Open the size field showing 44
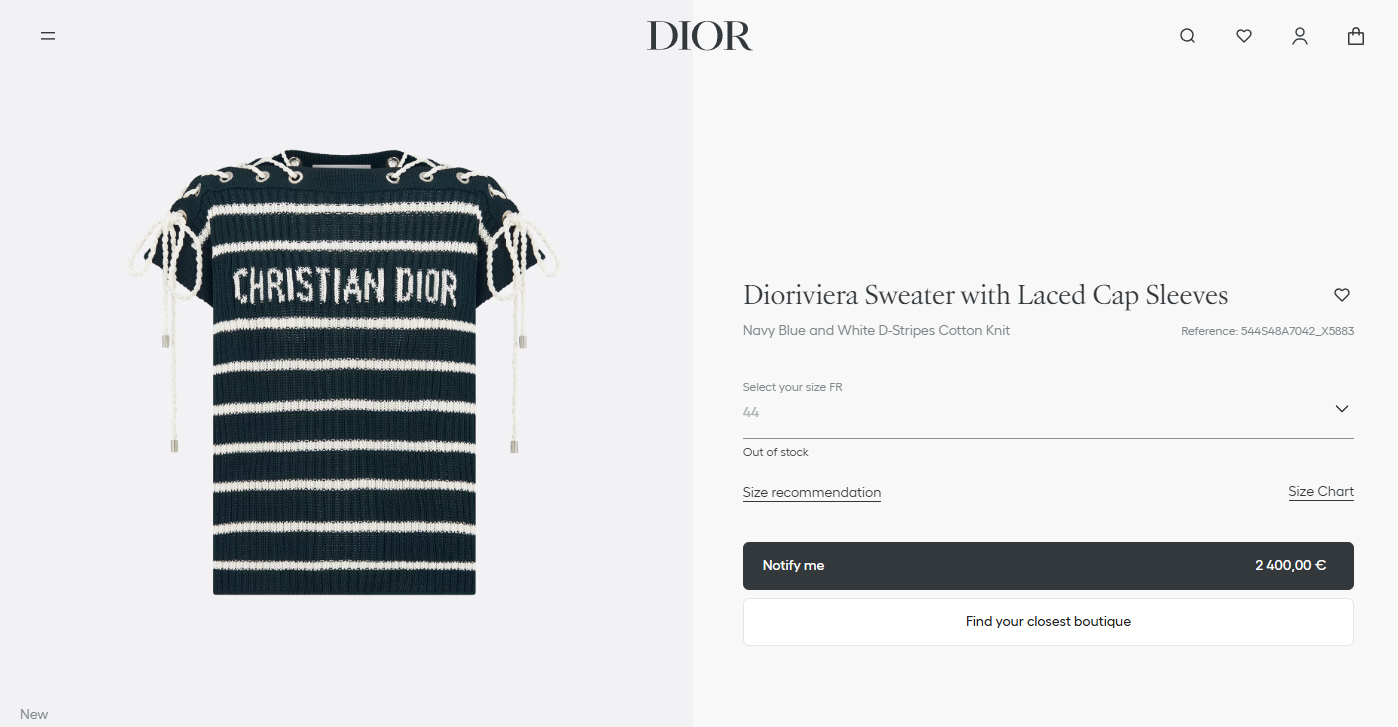 [x=1048, y=412]
